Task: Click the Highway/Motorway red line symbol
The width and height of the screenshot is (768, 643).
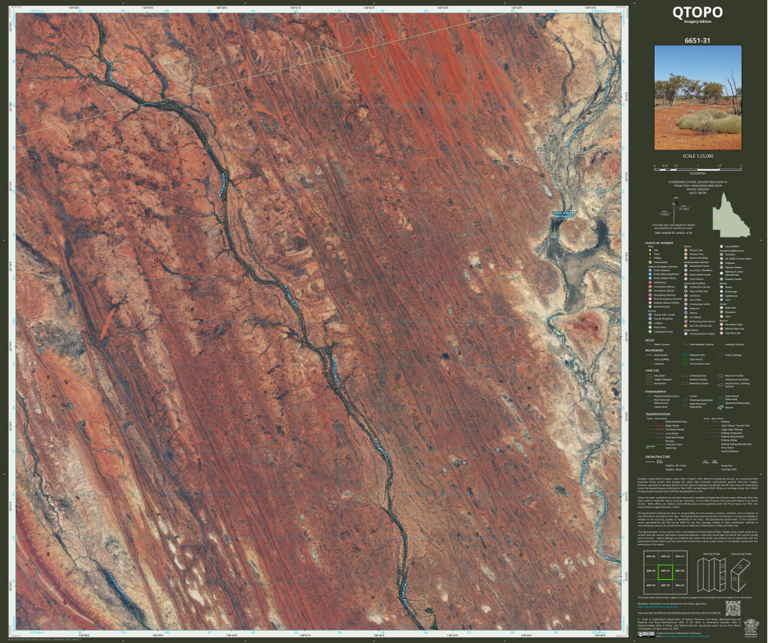Action: pyautogui.click(x=660, y=422)
